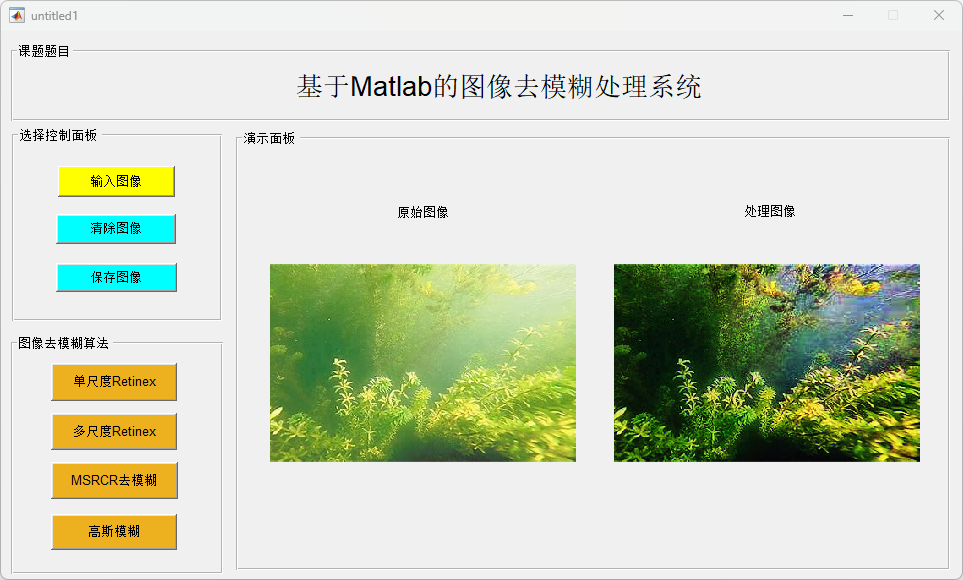
Task: Close the untitled1 window
Action: coord(939,15)
